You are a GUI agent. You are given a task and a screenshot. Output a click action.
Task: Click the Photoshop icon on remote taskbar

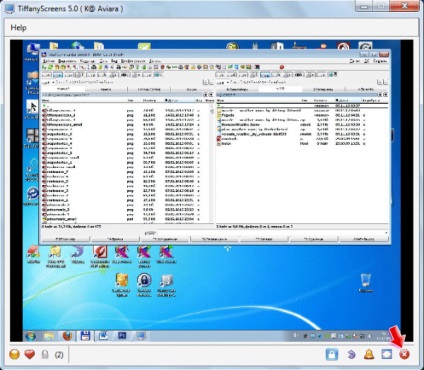tap(122, 336)
